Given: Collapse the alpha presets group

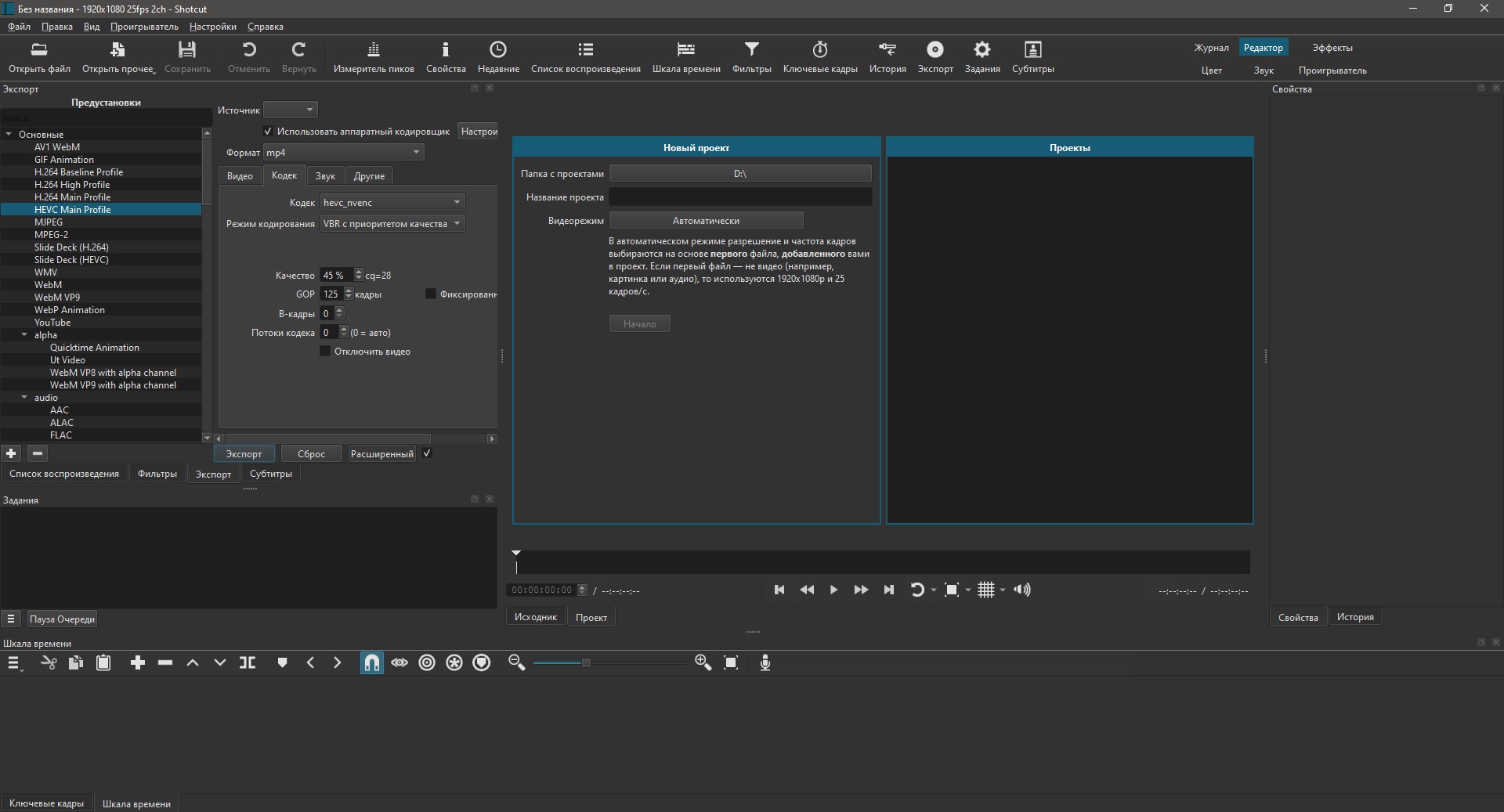Looking at the screenshot, I should tap(24, 335).
